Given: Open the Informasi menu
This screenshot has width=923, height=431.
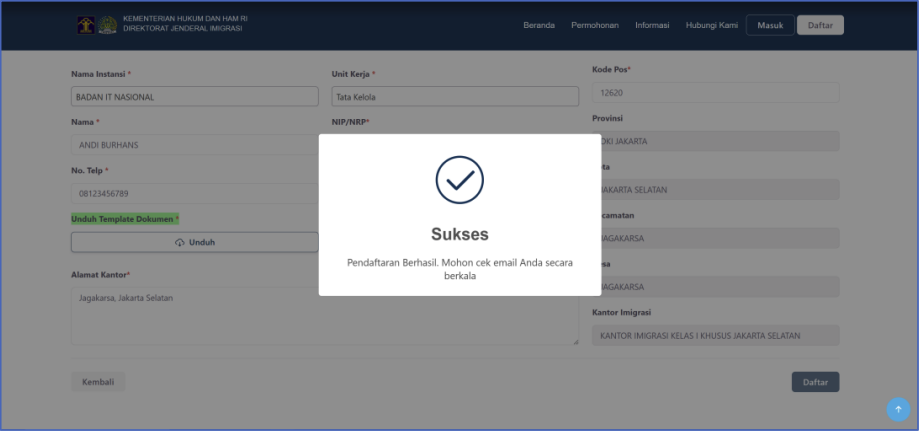Looking at the screenshot, I should [x=652, y=25].
